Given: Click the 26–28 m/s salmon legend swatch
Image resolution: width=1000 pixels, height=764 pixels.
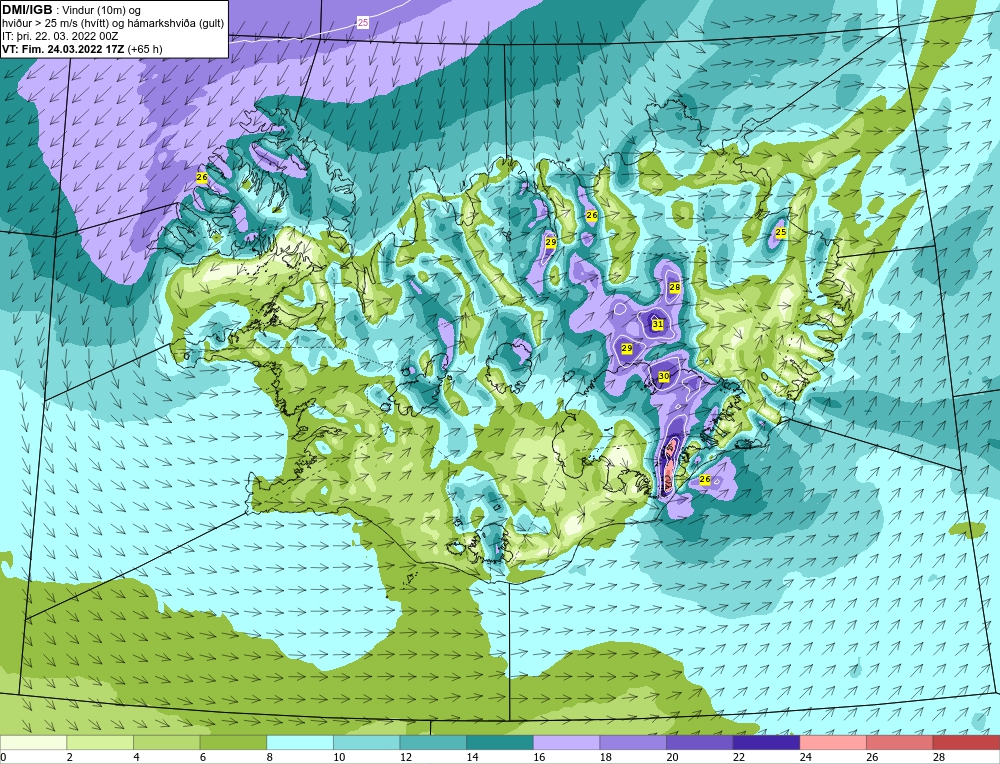Looking at the screenshot, I should [x=899, y=742].
